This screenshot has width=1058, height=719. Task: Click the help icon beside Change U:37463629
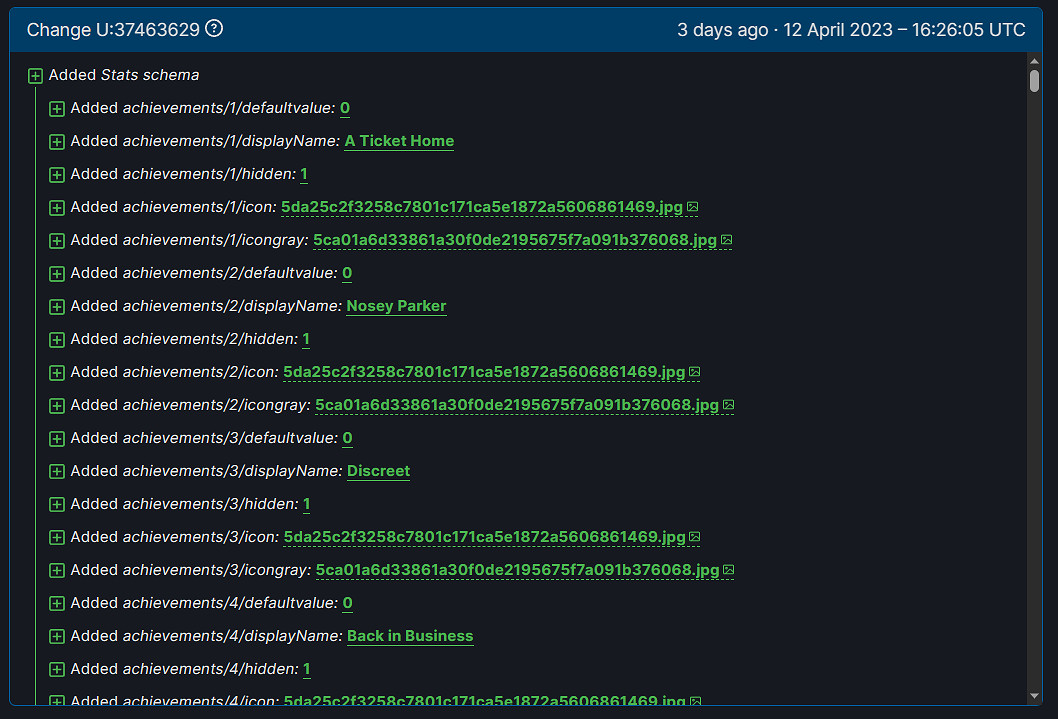click(x=214, y=29)
